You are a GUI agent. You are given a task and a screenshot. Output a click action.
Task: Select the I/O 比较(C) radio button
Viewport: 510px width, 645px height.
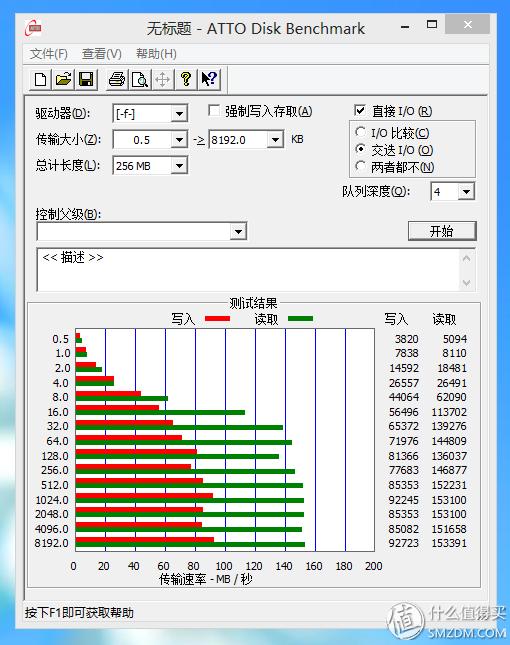coord(360,132)
